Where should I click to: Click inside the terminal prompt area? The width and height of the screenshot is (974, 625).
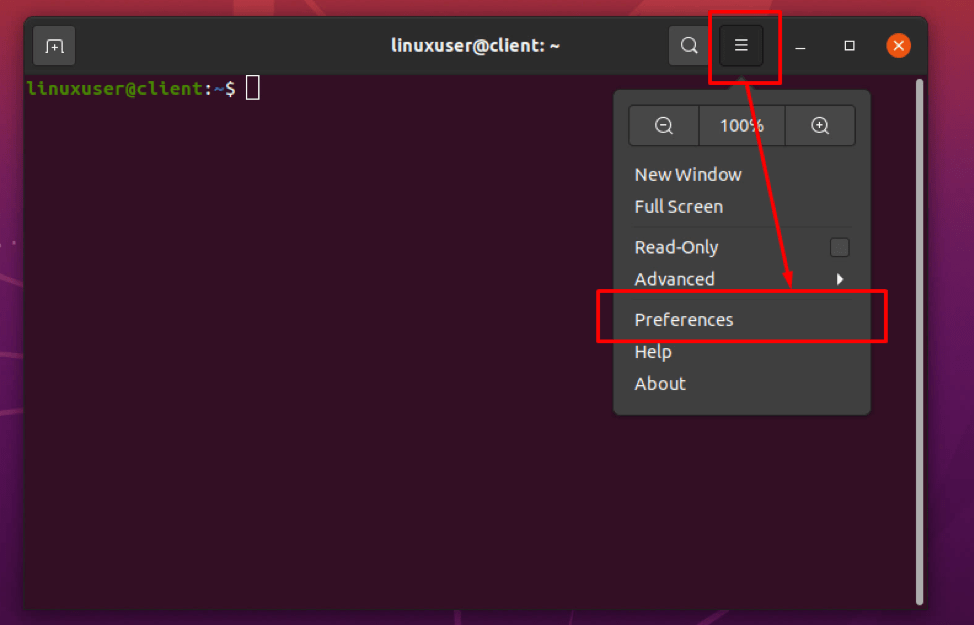(x=300, y=300)
